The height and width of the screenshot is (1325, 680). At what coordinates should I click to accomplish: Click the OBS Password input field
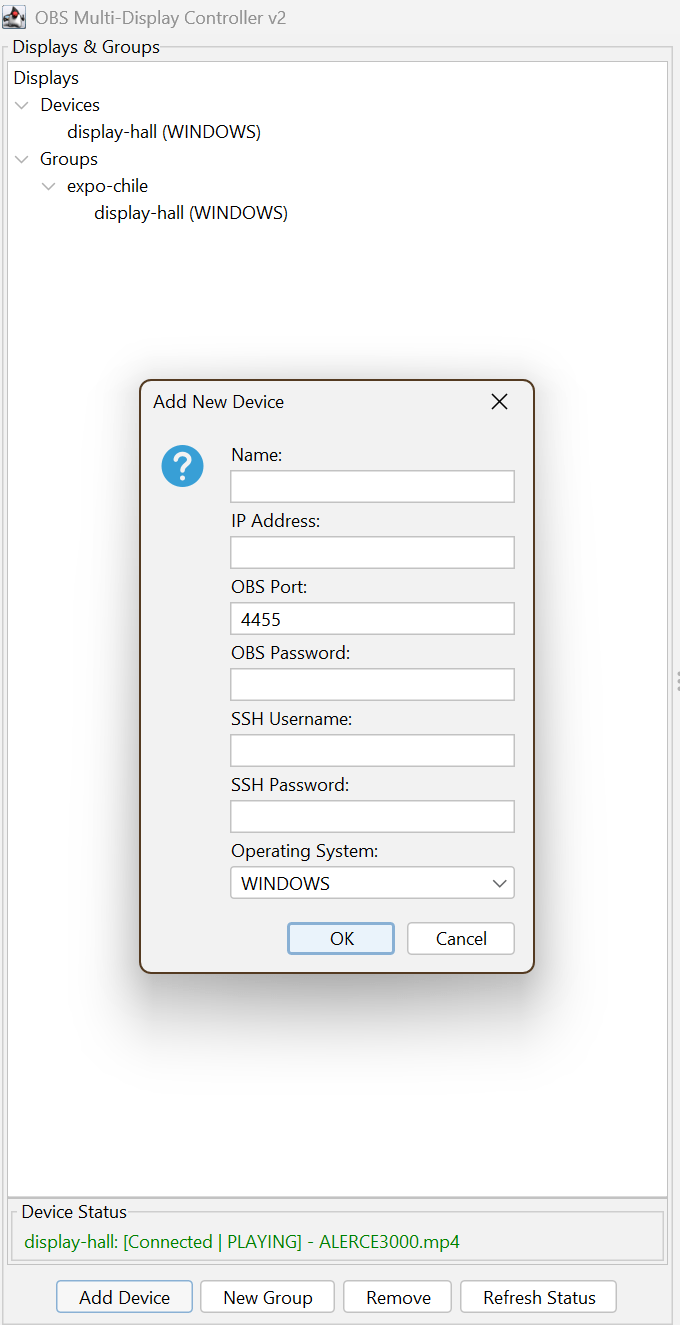point(372,685)
